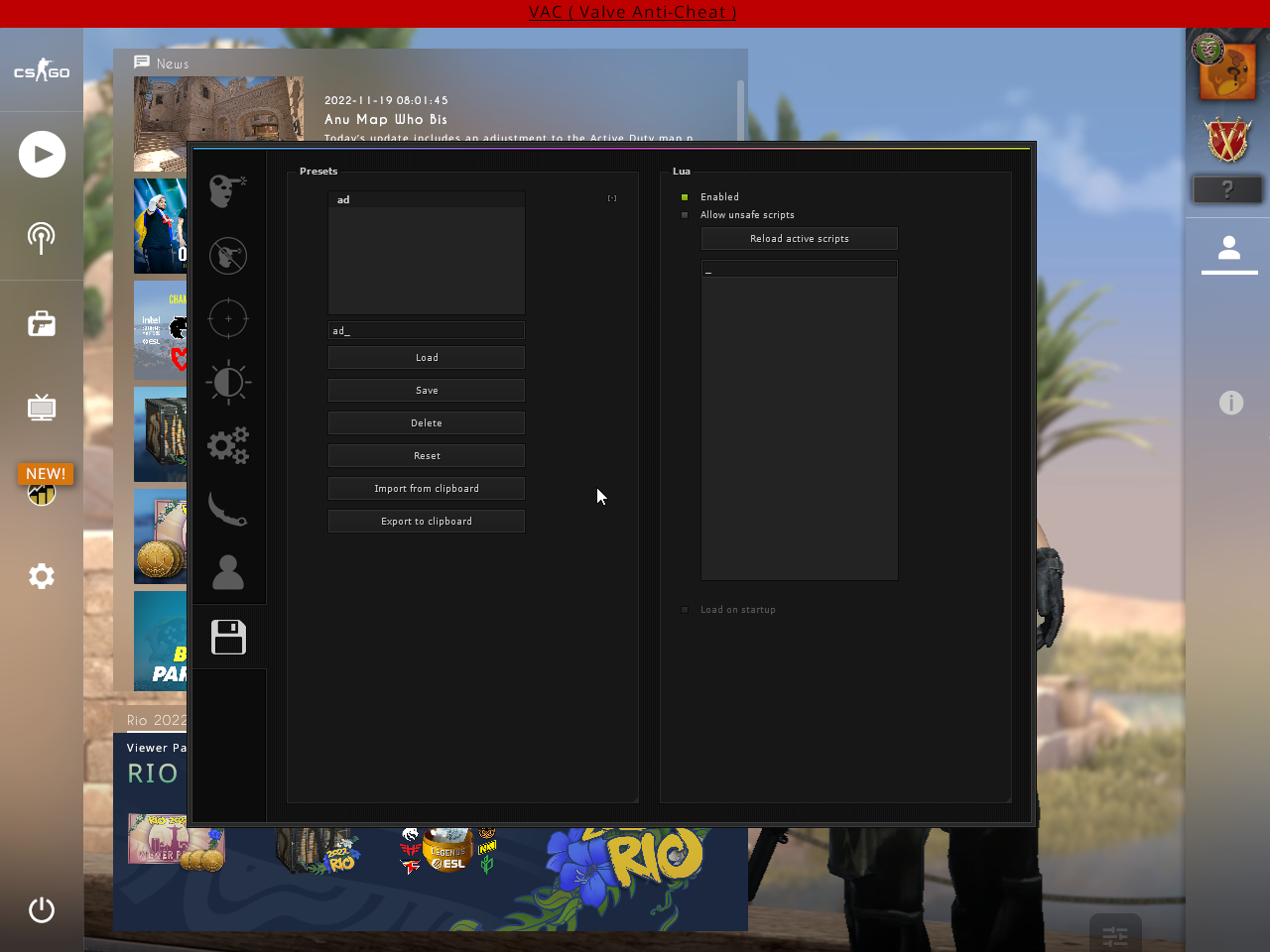Open the weapon case news thumbnail
The image size is (1270, 952).
click(161, 434)
